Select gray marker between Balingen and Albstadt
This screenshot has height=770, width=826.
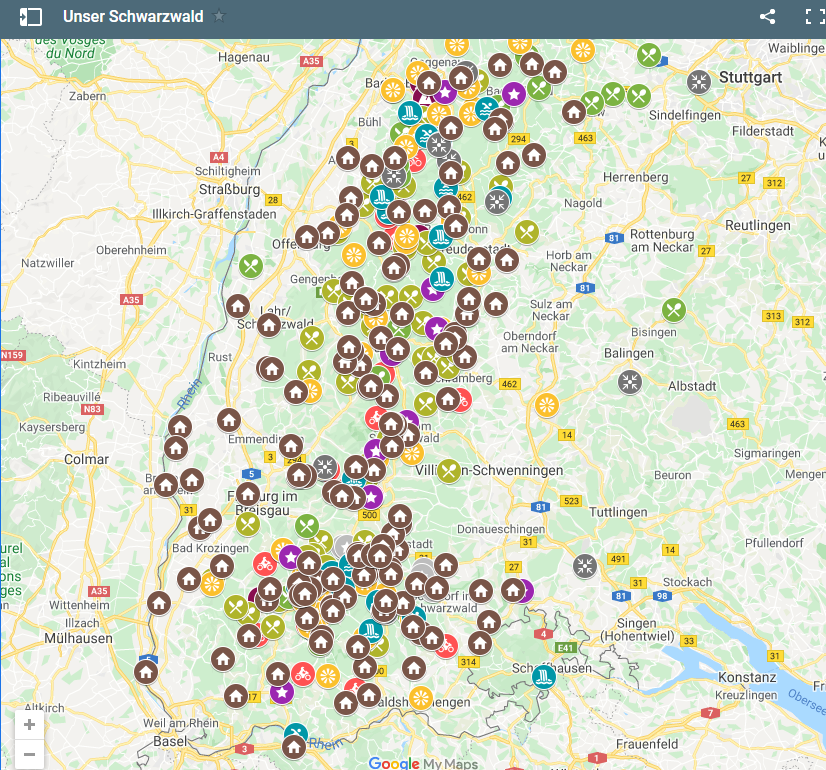(x=630, y=382)
